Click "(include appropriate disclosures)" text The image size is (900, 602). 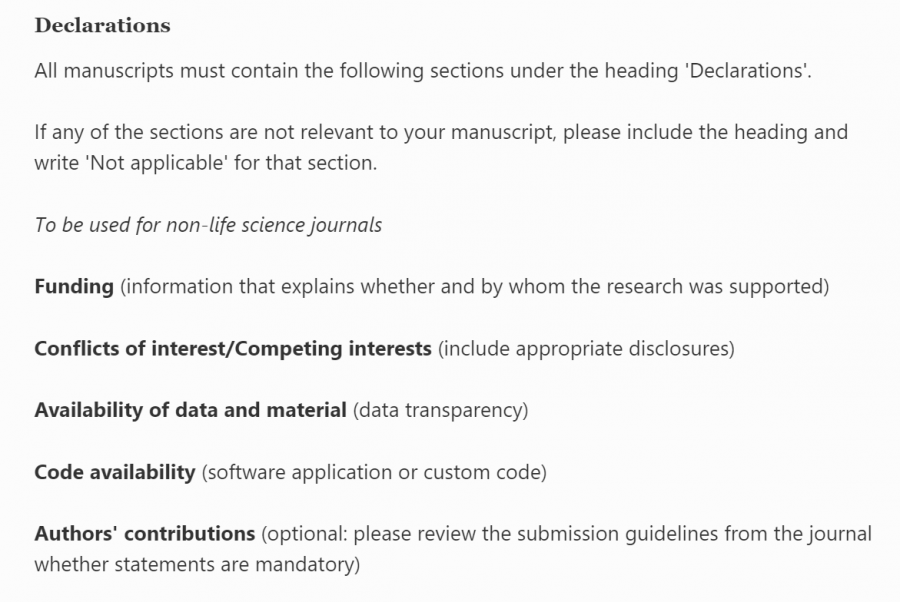(586, 349)
